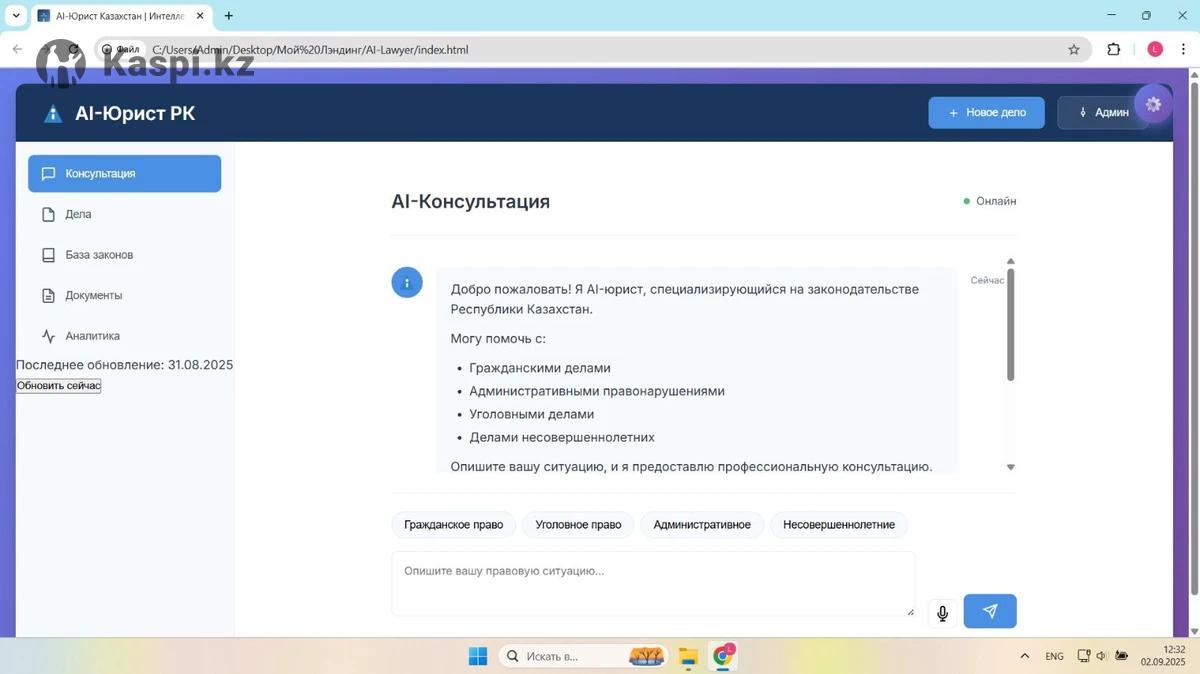Open the Консультация sidebar section
Screen dimensions: 1200x674
(124, 174)
